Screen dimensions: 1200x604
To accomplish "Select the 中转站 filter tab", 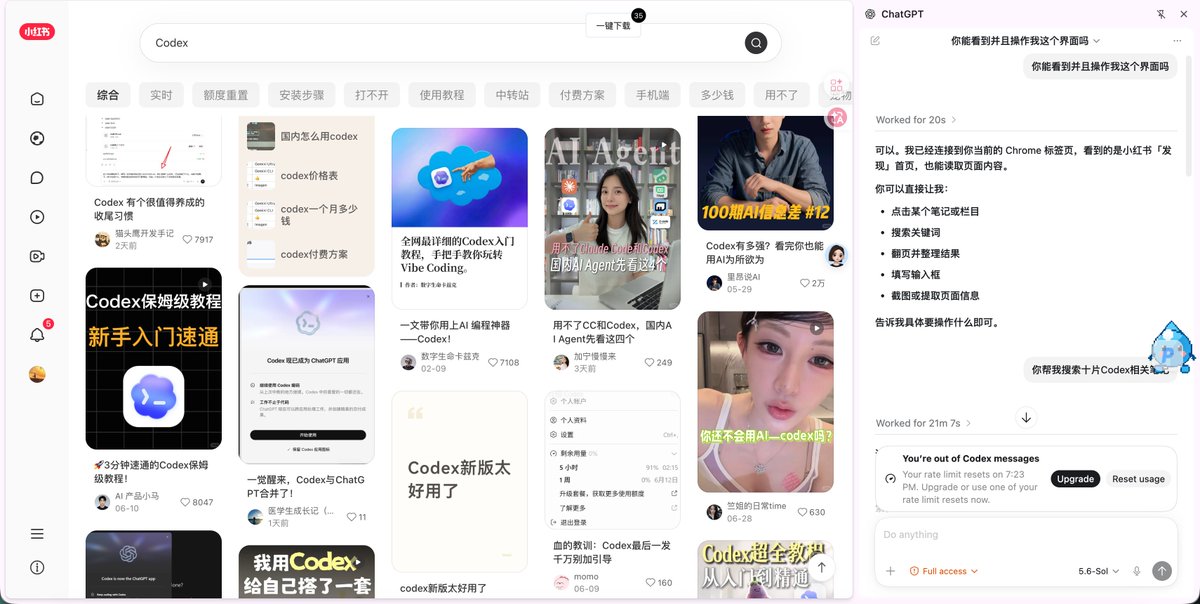I will [x=512, y=95].
